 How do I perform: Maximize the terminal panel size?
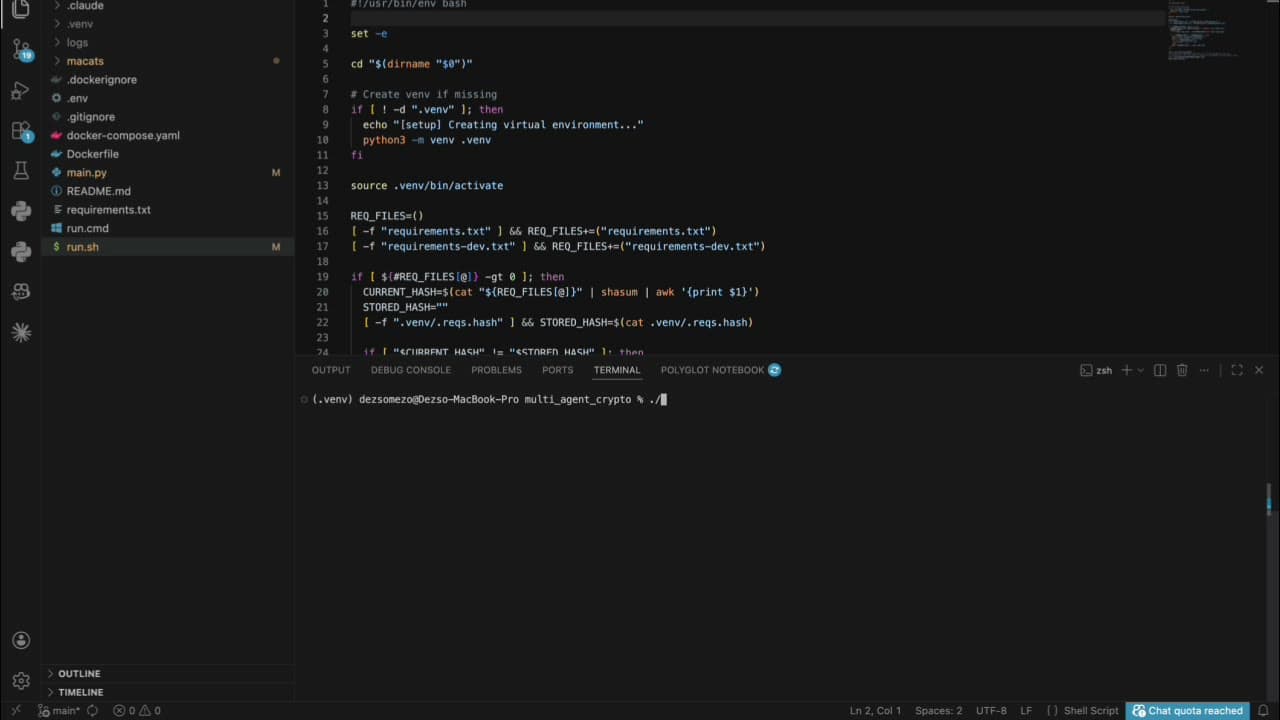(1237, 370)
